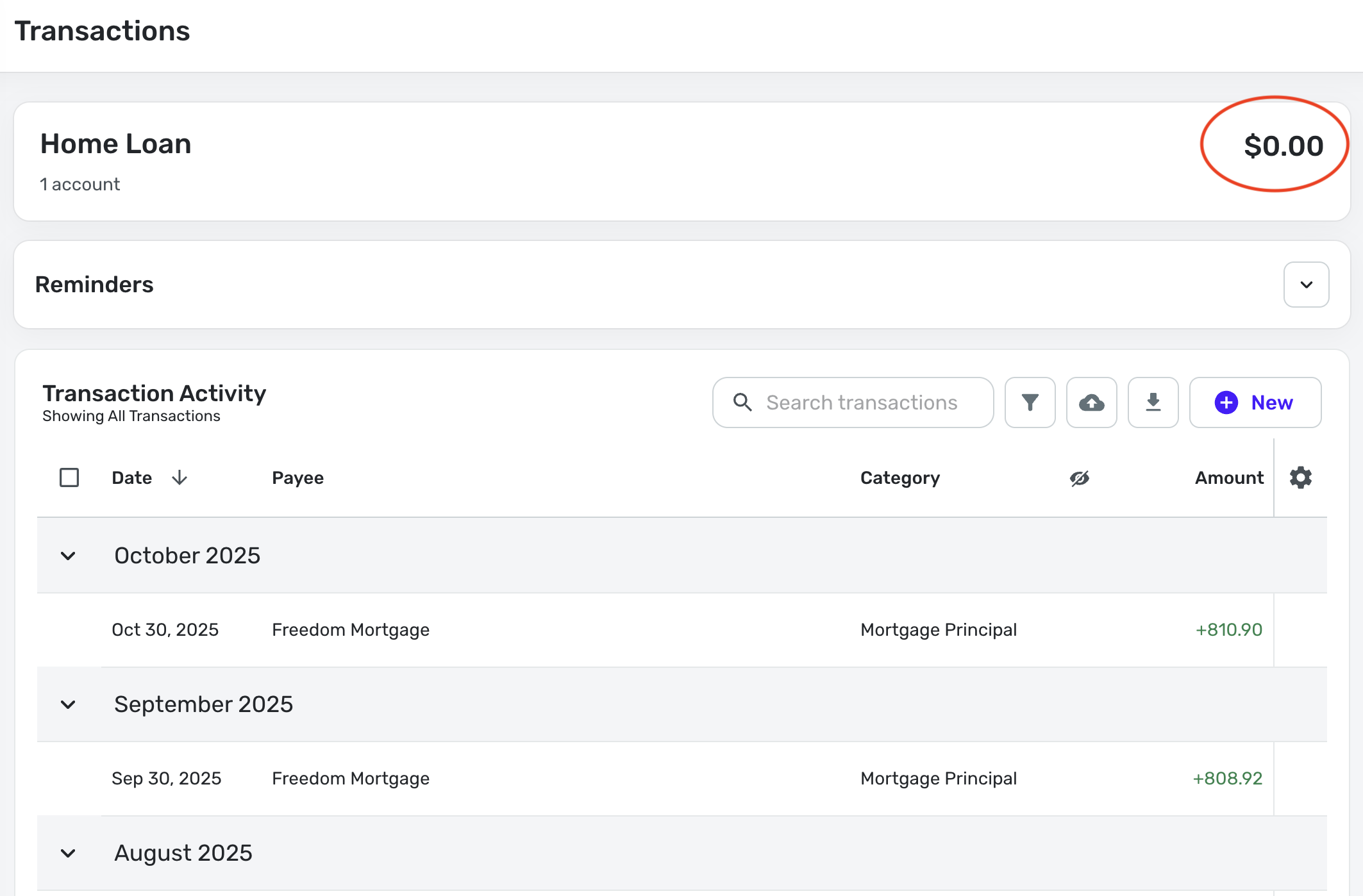Expand the Reminders panel chevron
Viewport: 1363px width, 896px height.
tap(1306, 285)
